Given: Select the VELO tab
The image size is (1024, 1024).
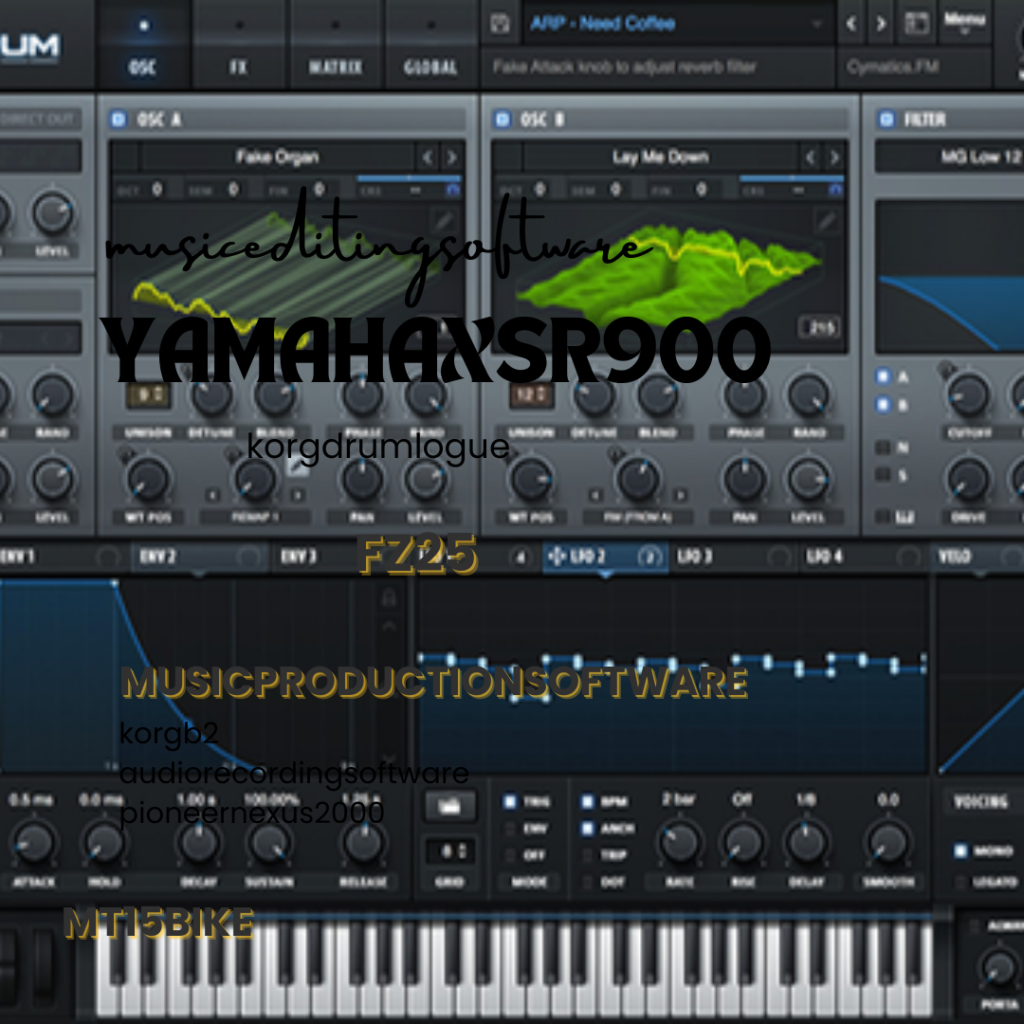Looking at the screenshot, I should pos(978,556).
